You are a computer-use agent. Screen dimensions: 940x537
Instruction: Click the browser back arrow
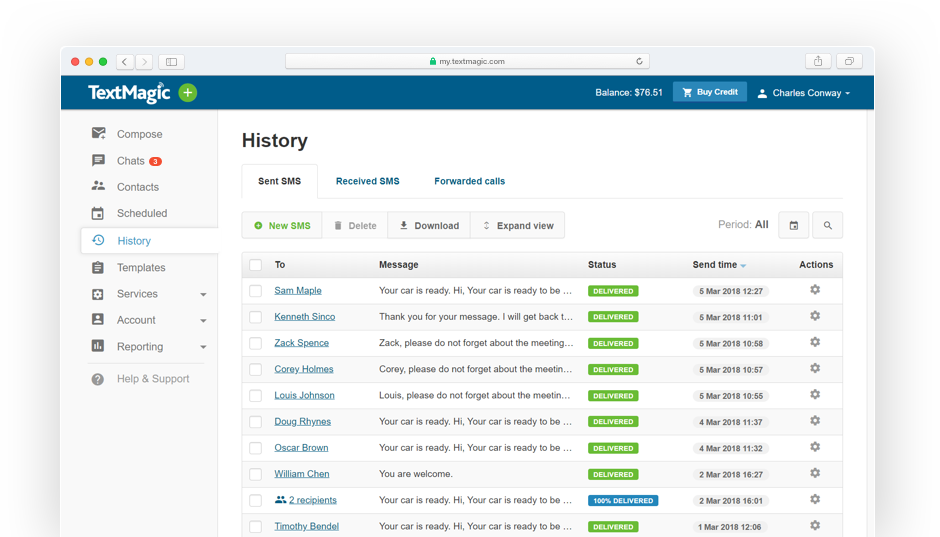point(125,62)
